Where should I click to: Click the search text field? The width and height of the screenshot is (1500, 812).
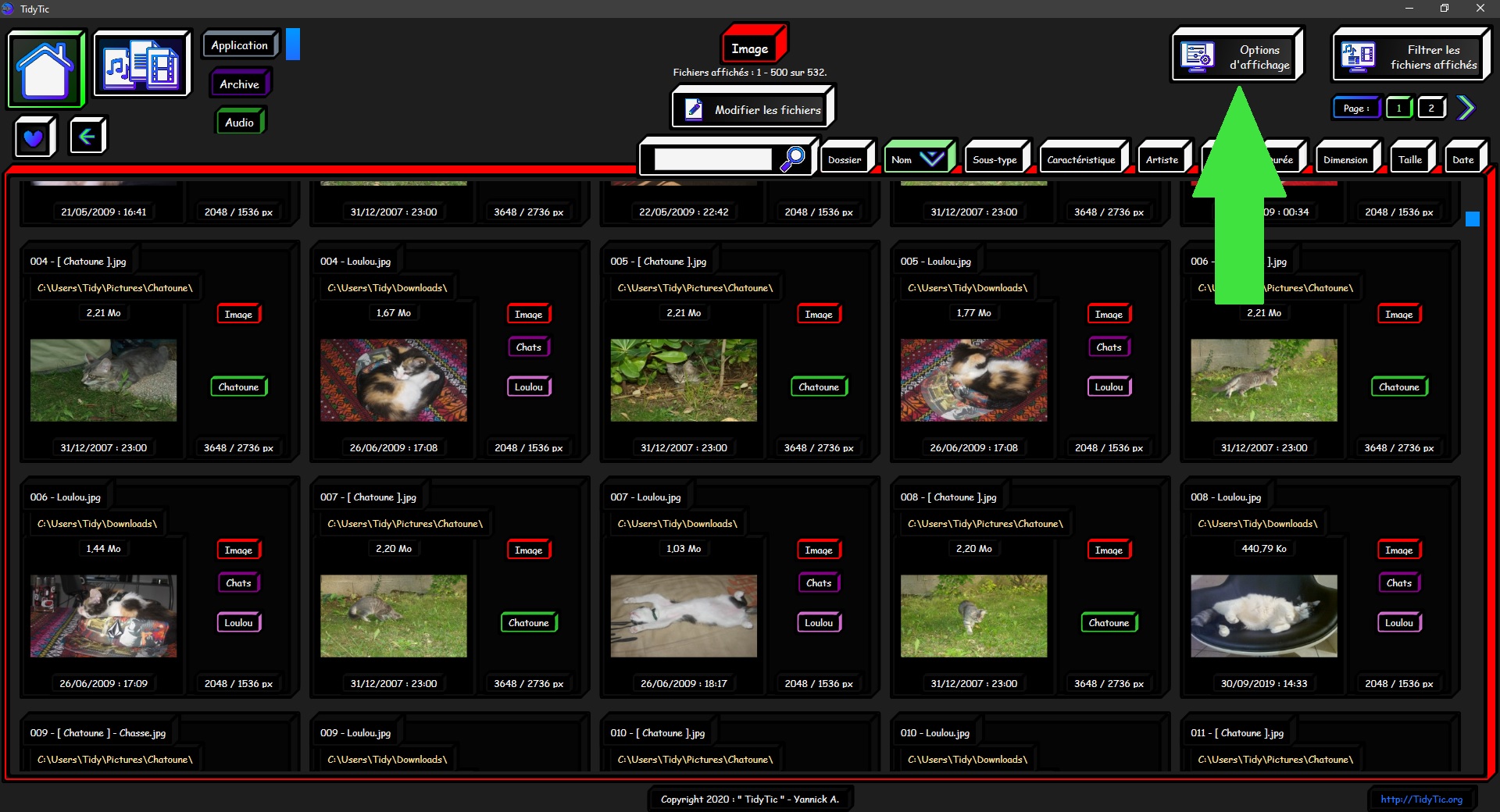coord(712,159)
